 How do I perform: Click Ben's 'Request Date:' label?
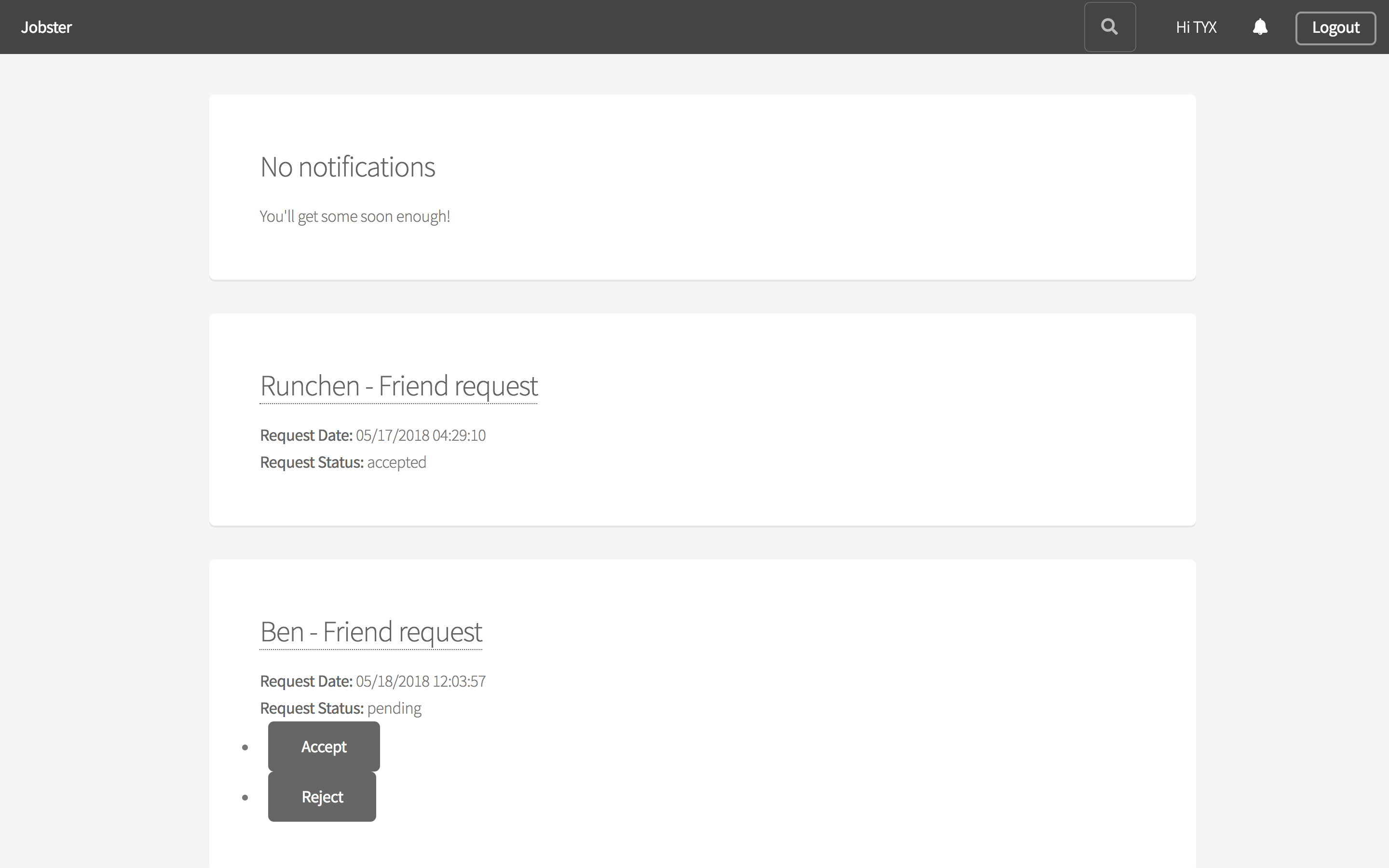tap(306, 681)
